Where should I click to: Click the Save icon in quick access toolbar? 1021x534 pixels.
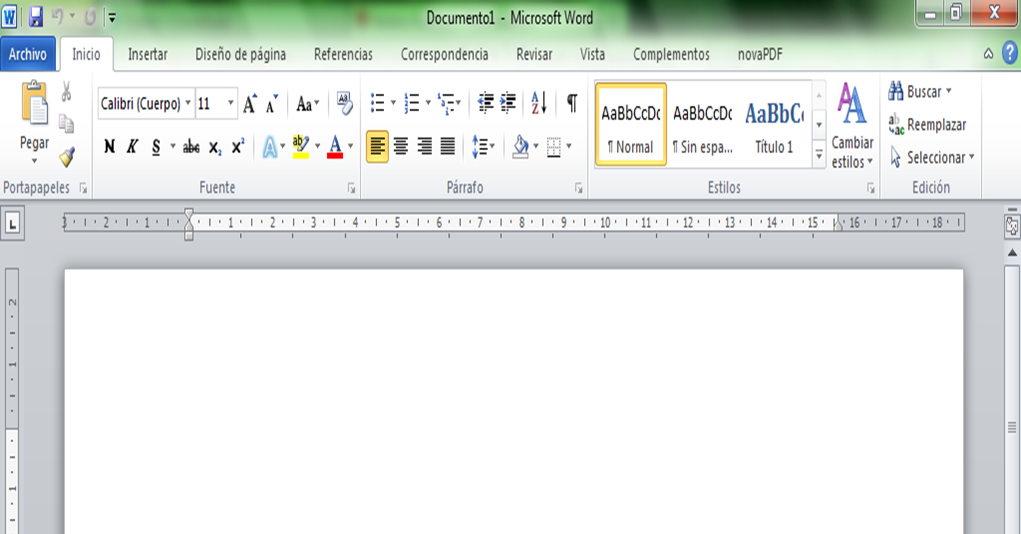[x=36, y=17]
